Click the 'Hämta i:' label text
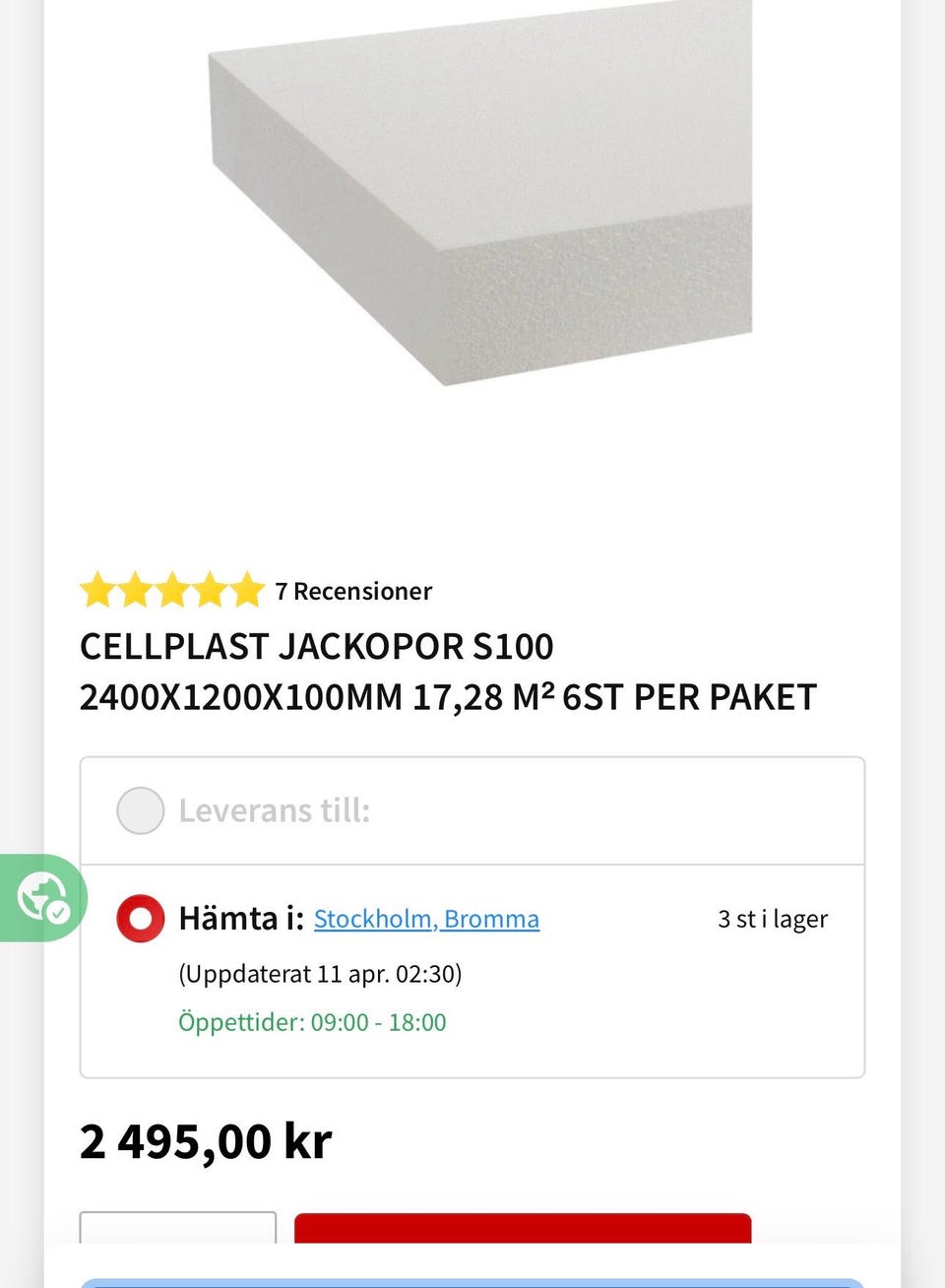 (x=241, y=919)
